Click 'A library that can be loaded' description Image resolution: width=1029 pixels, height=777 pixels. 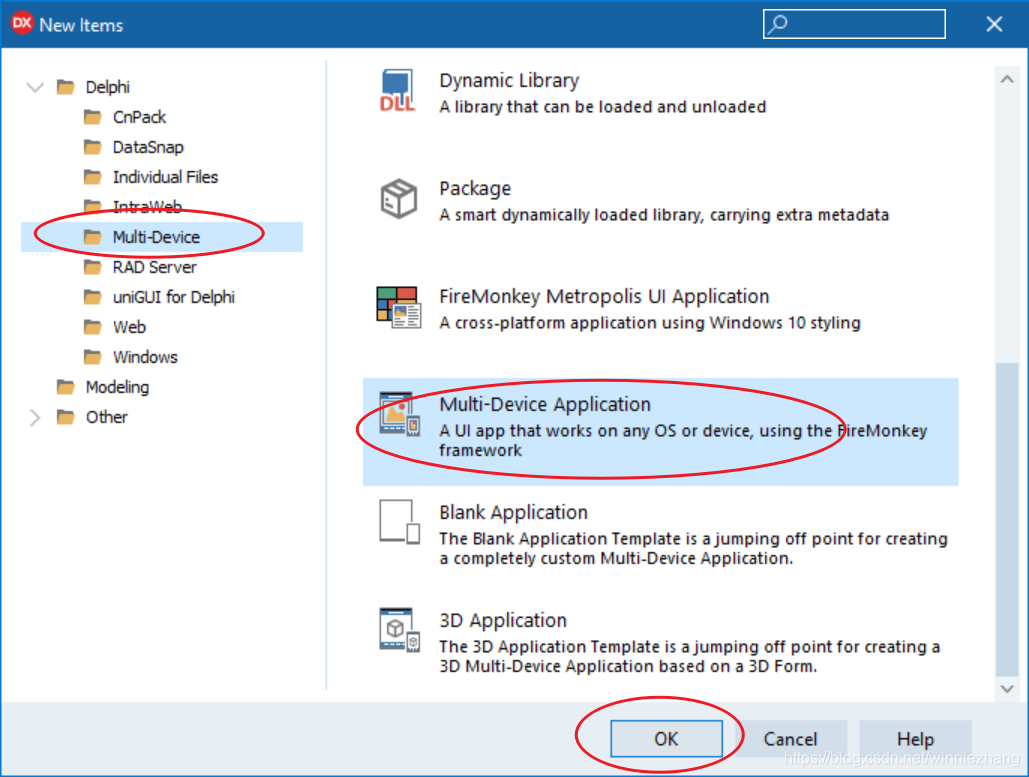click(x=602, y=107)
